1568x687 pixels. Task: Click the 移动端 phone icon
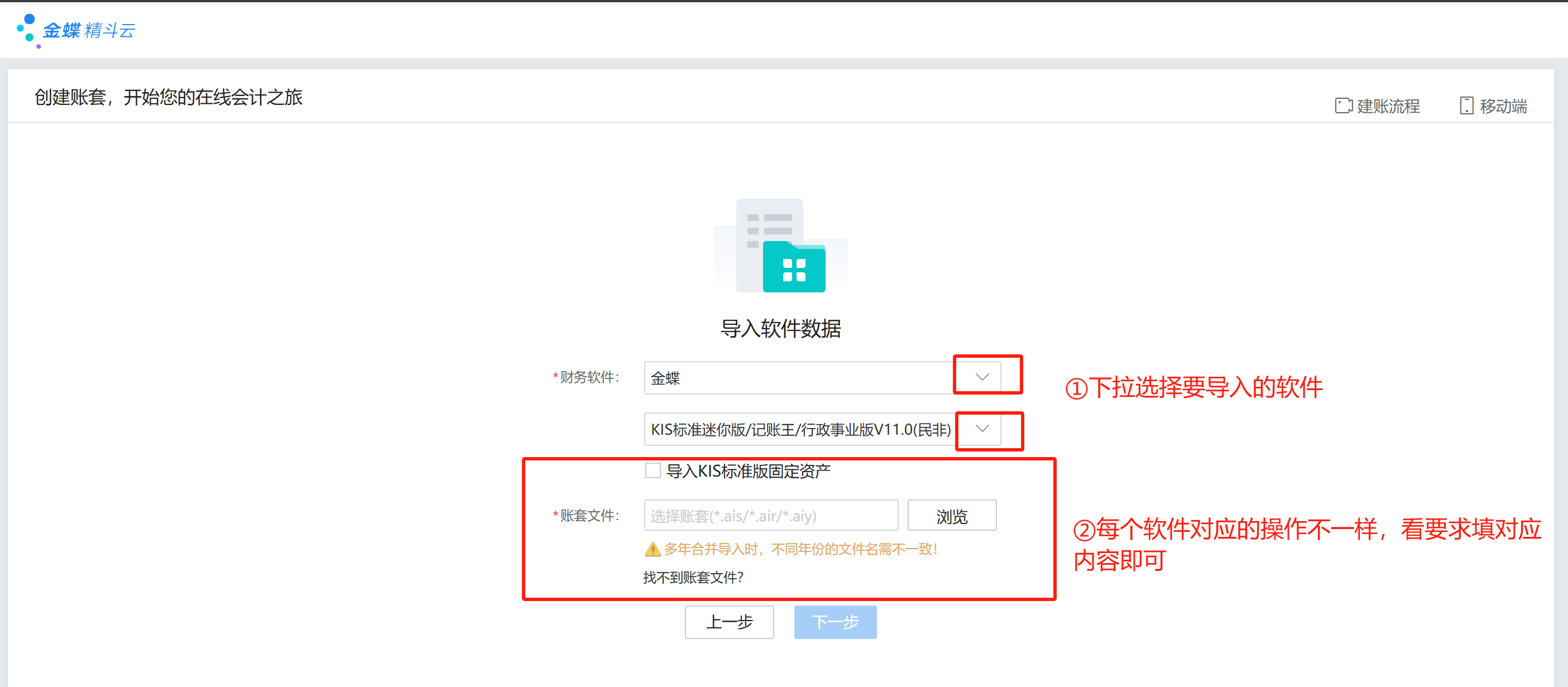[1466, 106]
